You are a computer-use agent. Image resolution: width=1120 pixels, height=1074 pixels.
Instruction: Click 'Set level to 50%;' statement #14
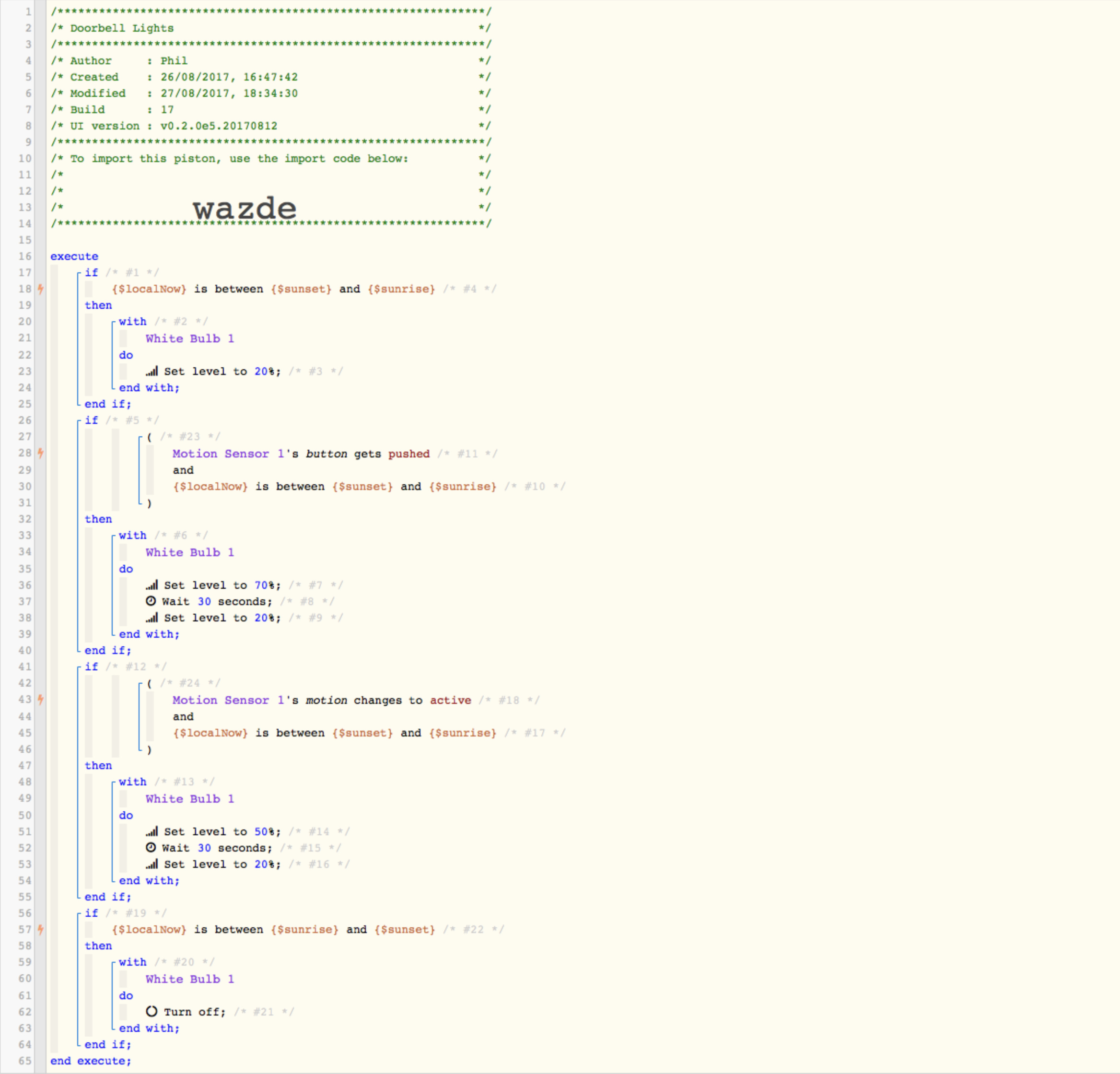tap(222, 832)
